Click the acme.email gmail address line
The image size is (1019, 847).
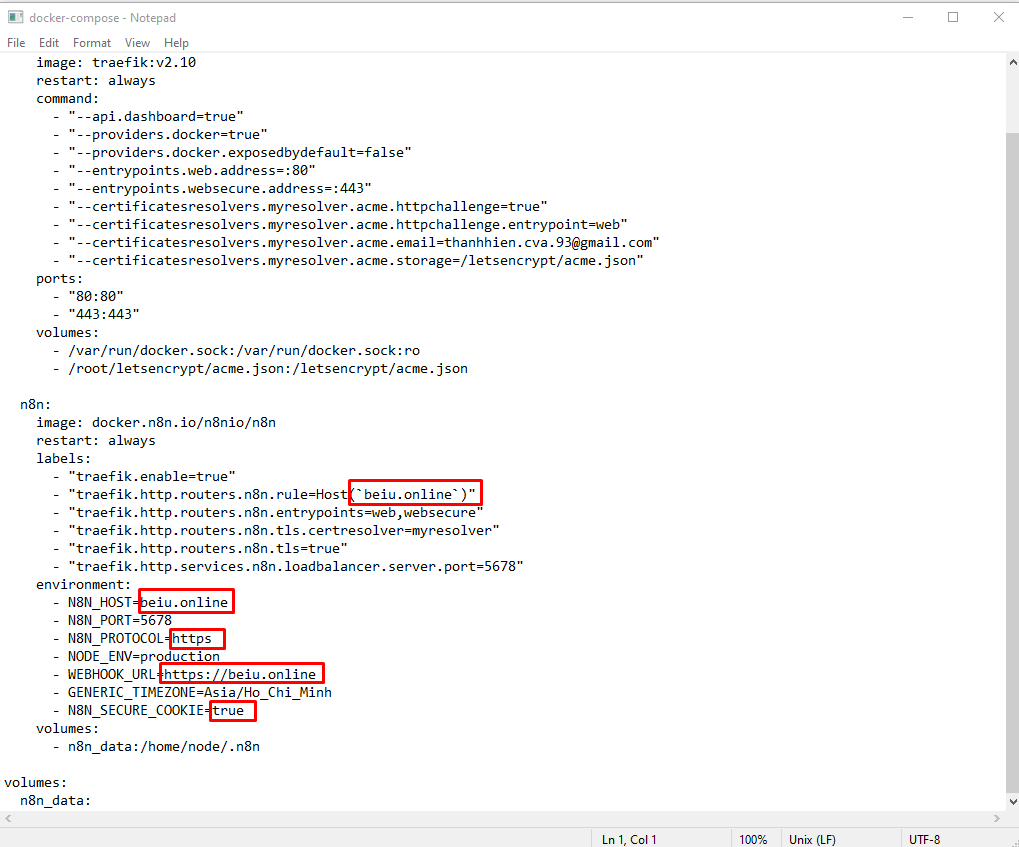click(356, 242)
